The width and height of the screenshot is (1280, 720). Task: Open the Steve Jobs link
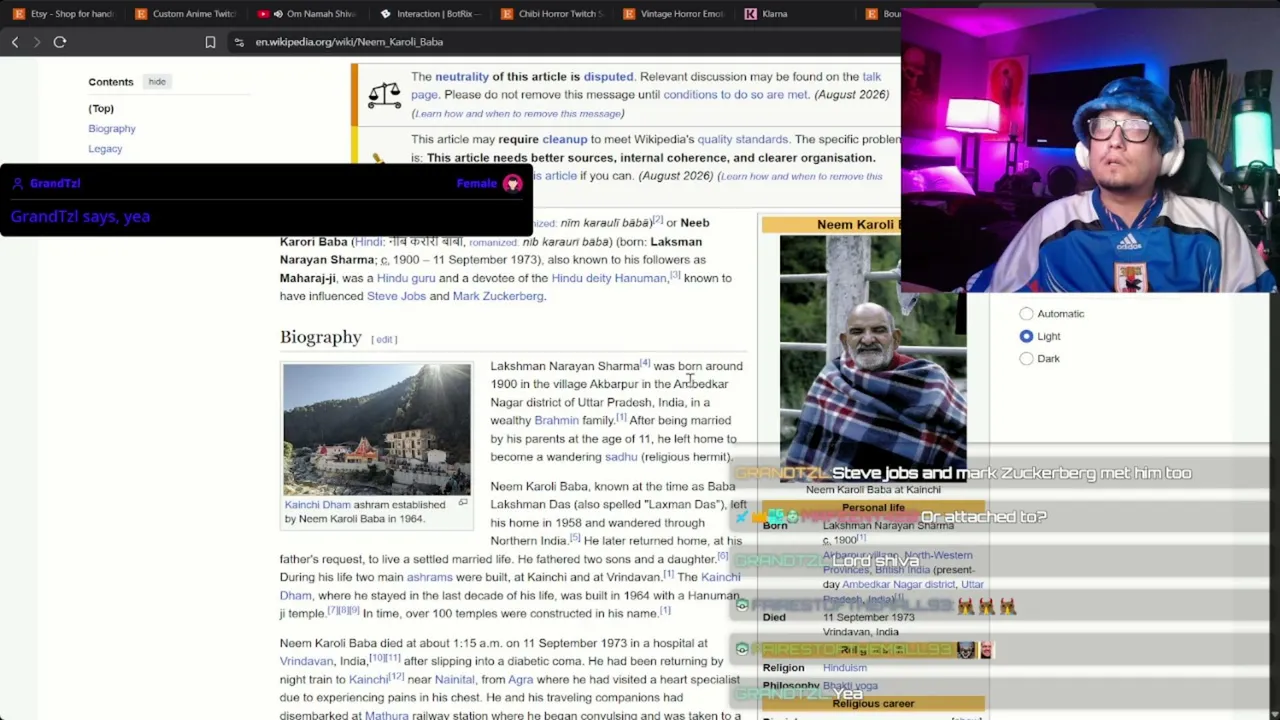(x=396, y=296)
